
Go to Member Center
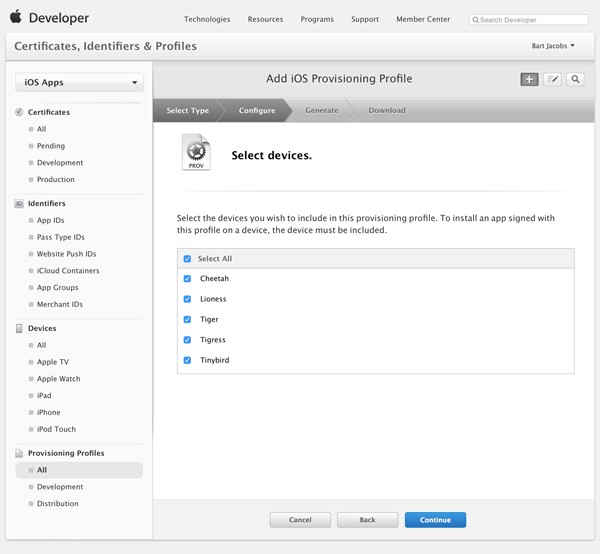[x=423, y=19]
